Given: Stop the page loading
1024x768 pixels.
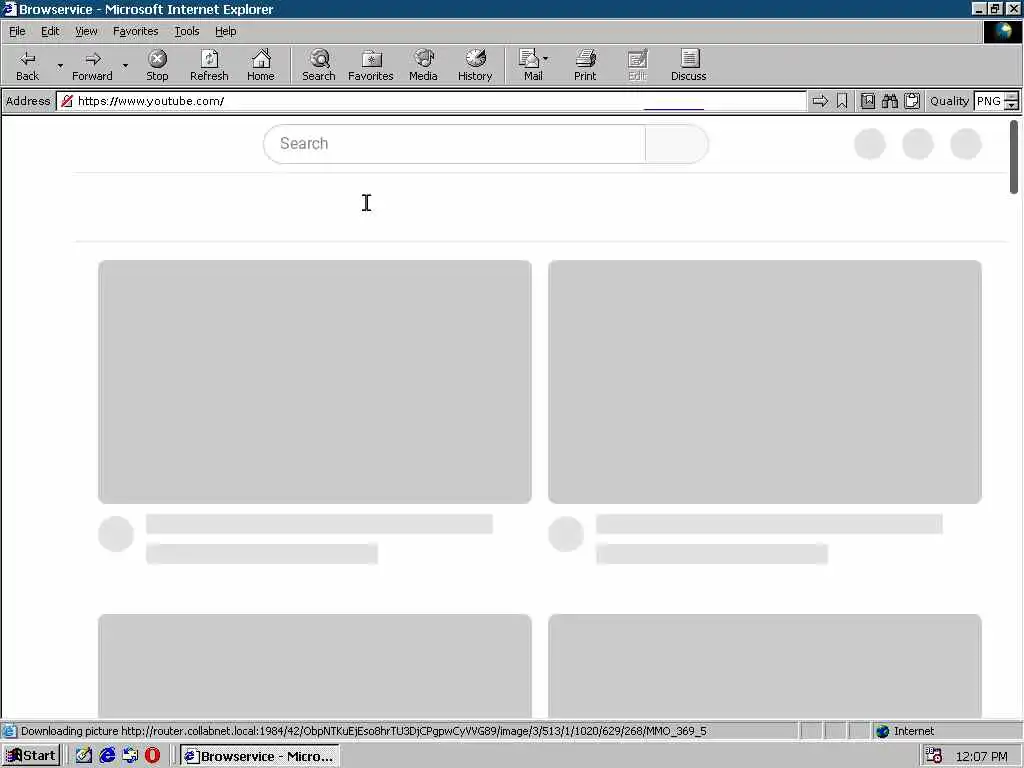Looking at the screenshot, I should coord(157,65).
